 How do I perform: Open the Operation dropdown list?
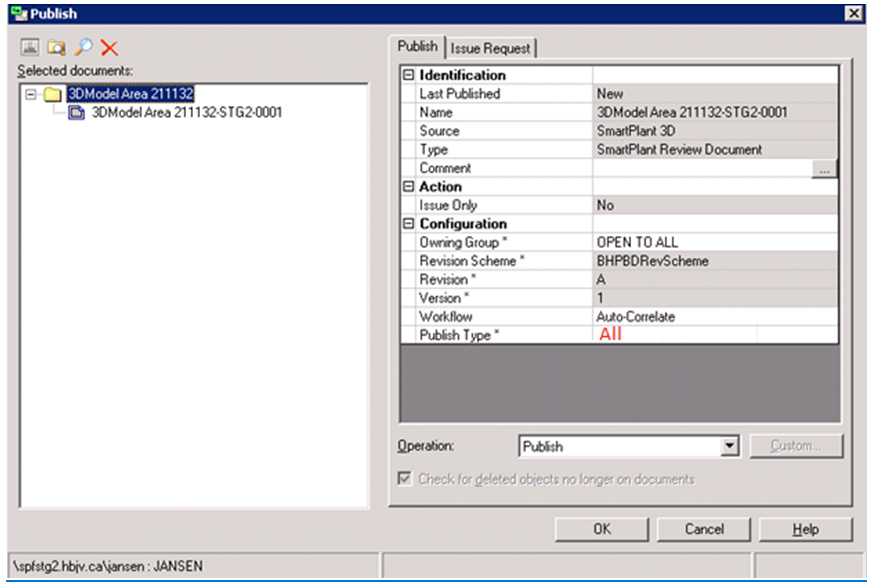pos(729,447)
